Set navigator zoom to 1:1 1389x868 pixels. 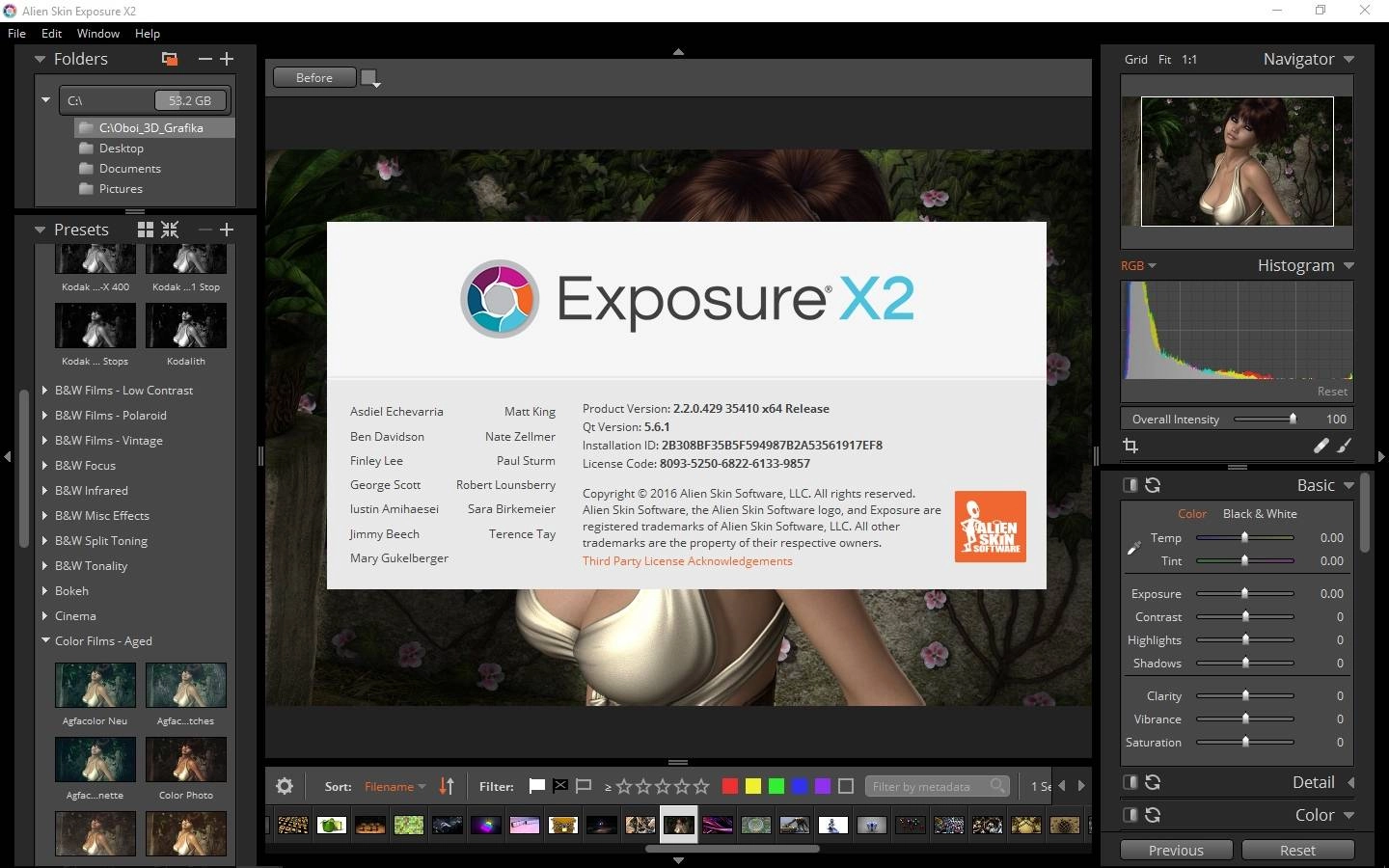pyautogui.click(x=1189, y=60)
